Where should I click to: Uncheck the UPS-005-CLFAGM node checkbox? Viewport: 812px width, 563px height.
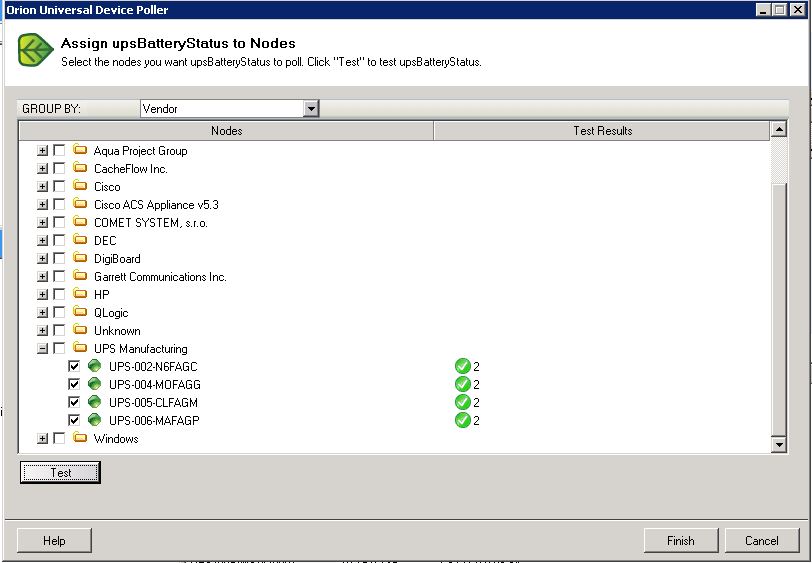click(x=74, y=402)
